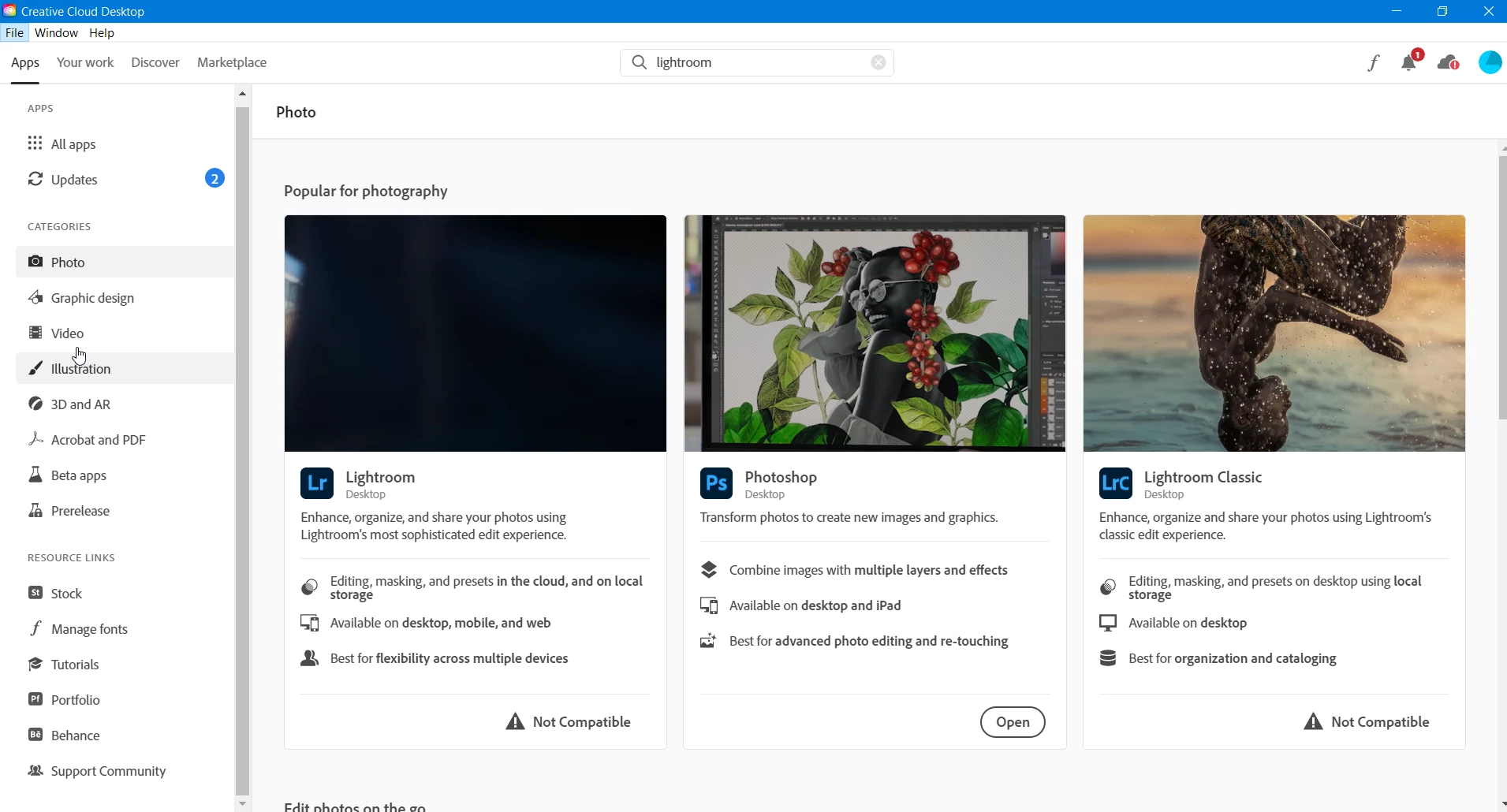Select the Photo category
The image size is (1507, 812).
[x=125, y=262]
